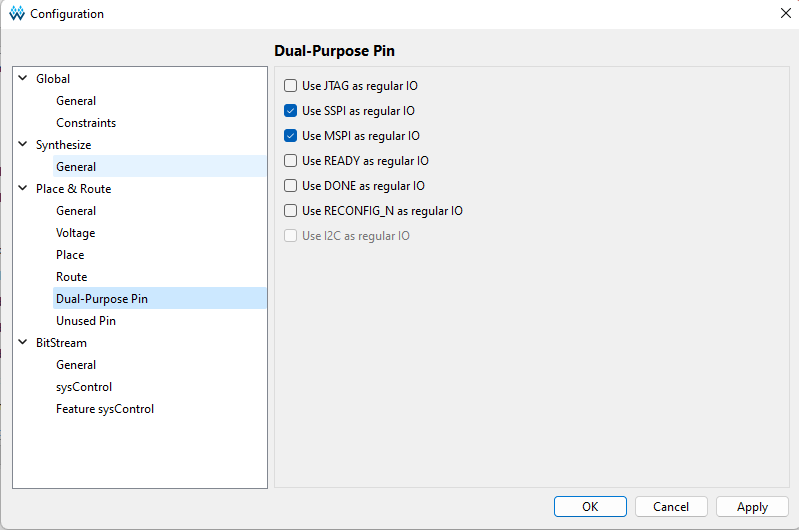799x530 pixels.
Task: Check Use RECONFIG_N as regular IO
Action: click(x=290, y=210)
